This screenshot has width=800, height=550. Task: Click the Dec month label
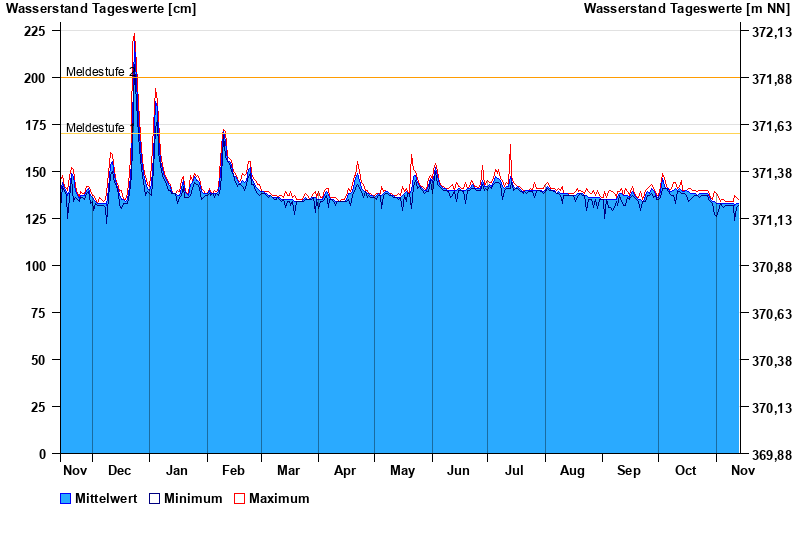click(120, 471)
